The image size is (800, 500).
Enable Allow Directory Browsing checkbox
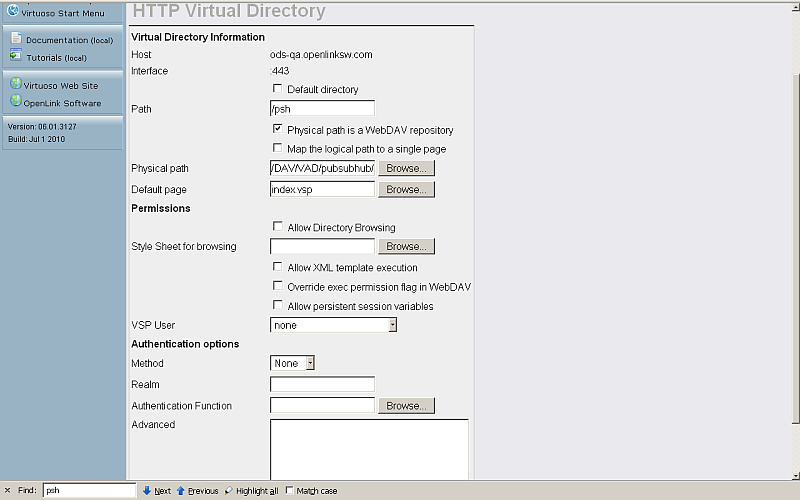[x=277, y=227]
